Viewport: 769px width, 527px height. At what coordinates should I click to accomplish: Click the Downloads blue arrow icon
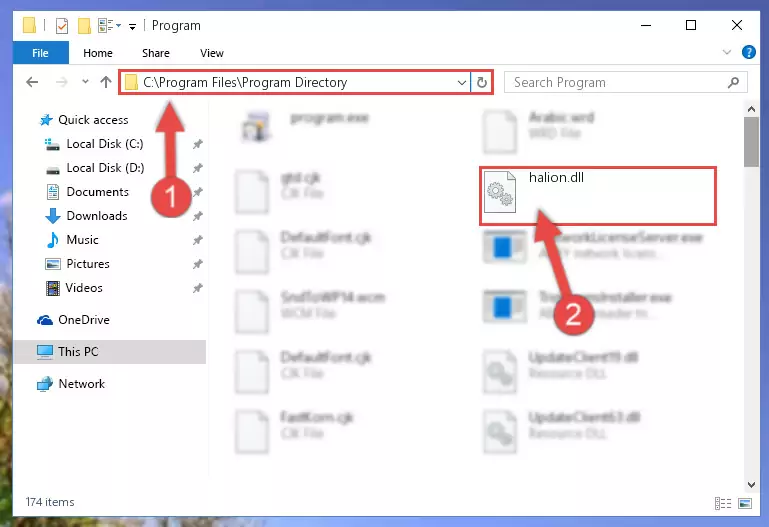[52, 216]
